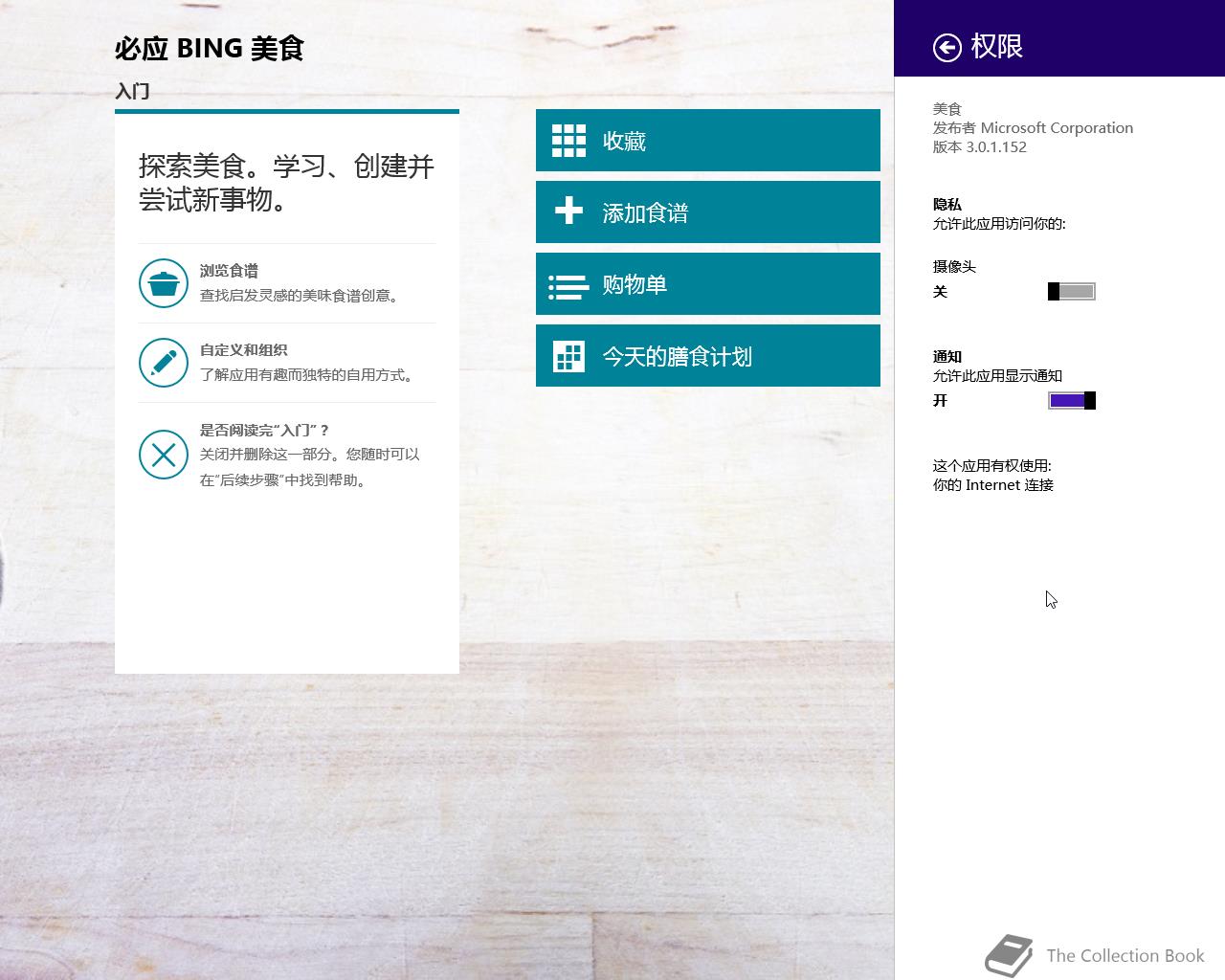Image resolution: width=1225 pixels, height=980 pixels.
Task: Click the 了解应用有趣而独特的自用方式 description
Action: [x=306, y=375]
